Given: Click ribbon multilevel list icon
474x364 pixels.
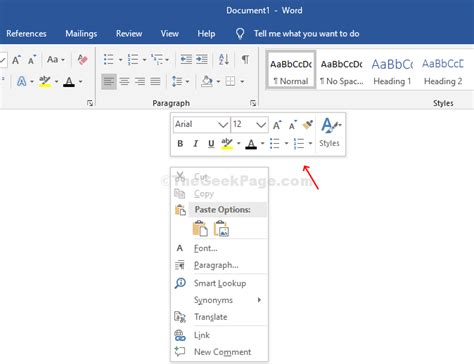Looking at the screenshot, I should tap(157, 60).
